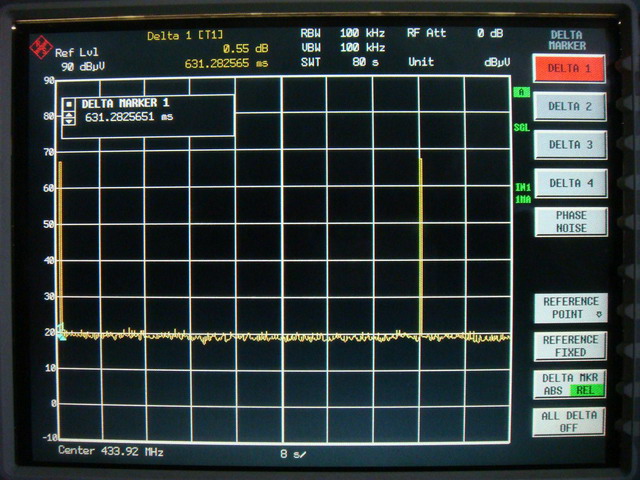The height and width of the screenshot is (480, 640).
Task: Toggle REFERENCE FIXED softkey
Action: (570, 346)
